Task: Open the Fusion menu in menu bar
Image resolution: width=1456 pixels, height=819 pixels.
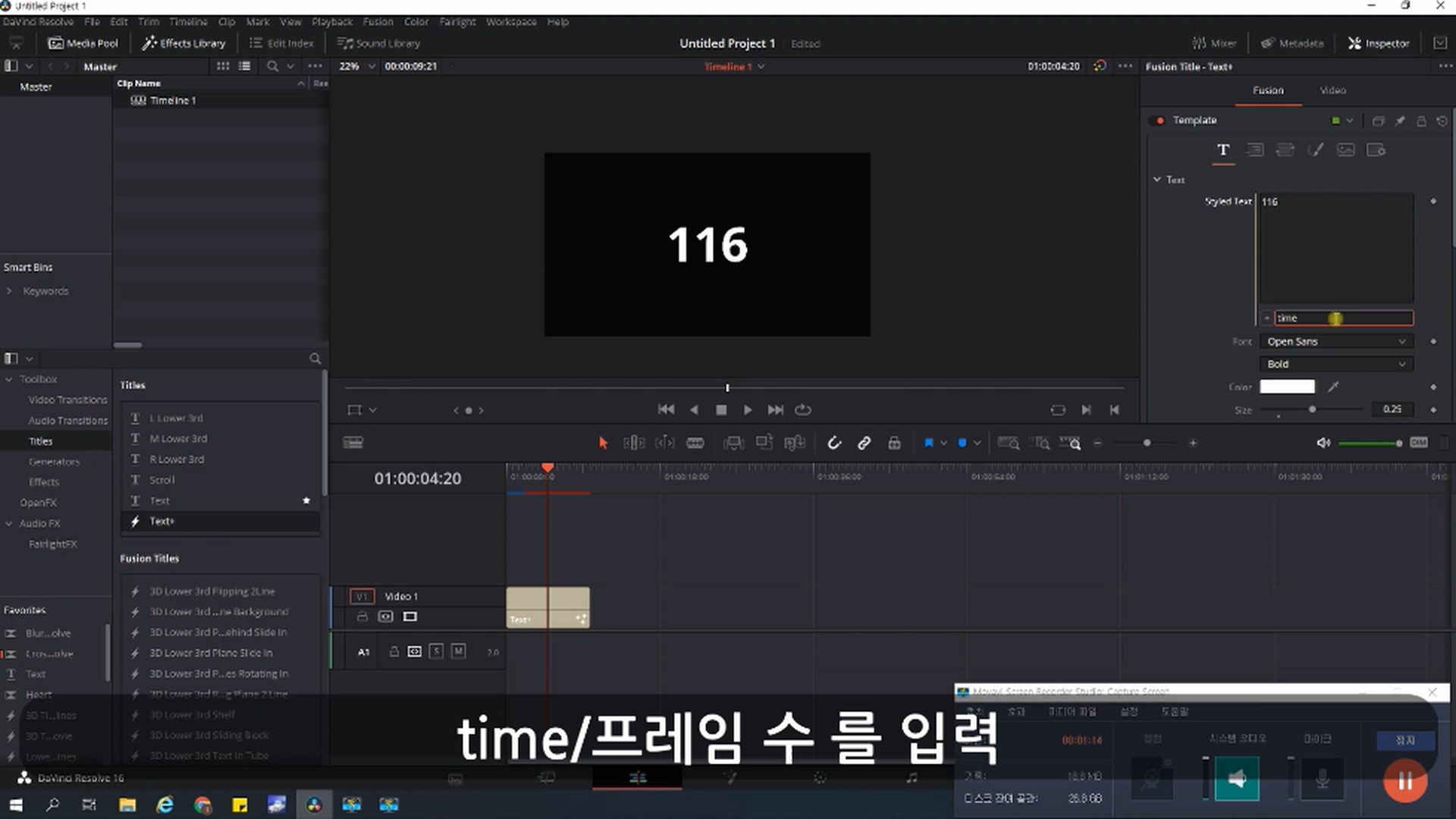Action: (x=378, y=22)
